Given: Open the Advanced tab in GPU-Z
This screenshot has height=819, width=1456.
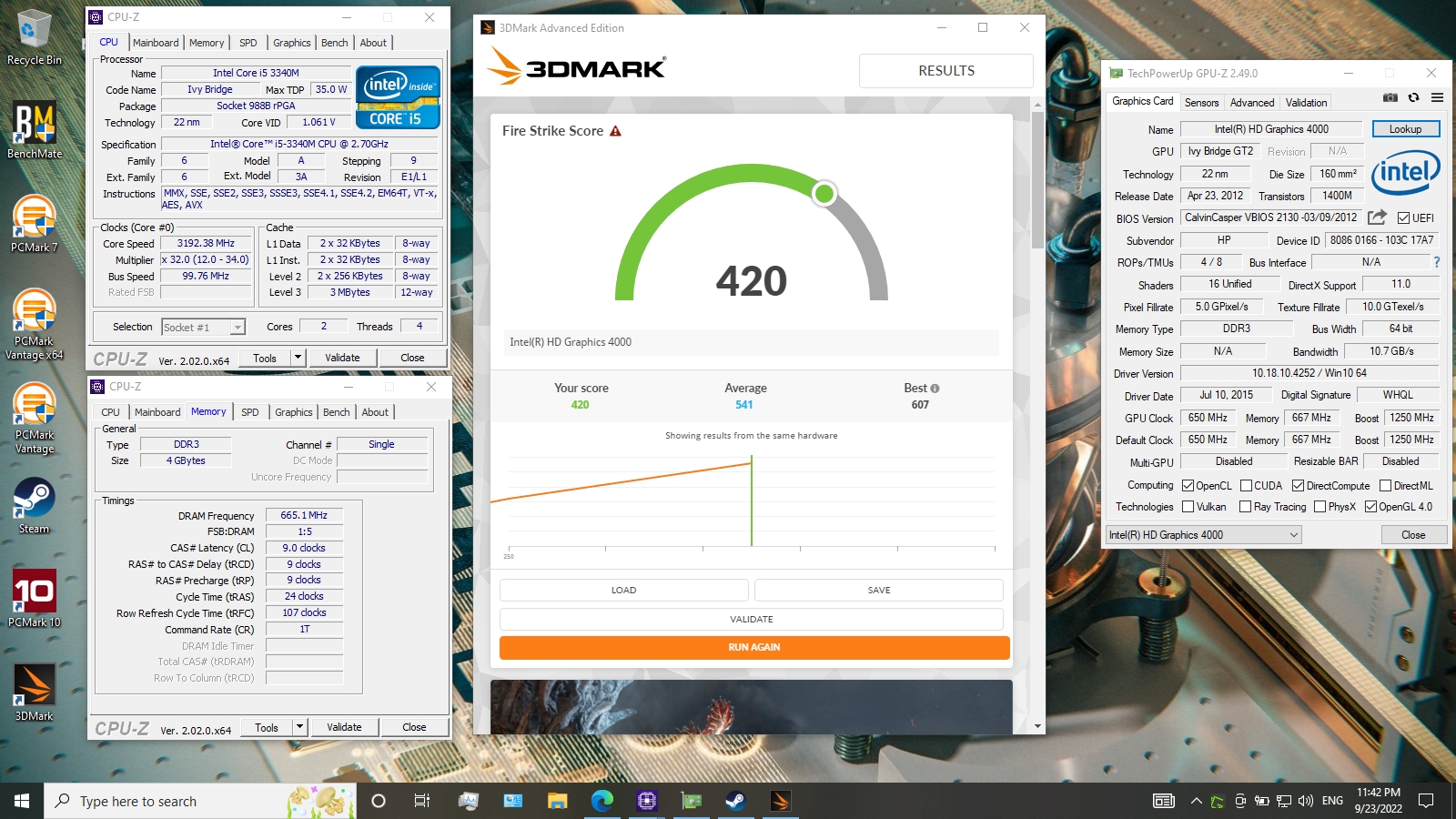Looking at the screenshot, I should pos(1252,103).
